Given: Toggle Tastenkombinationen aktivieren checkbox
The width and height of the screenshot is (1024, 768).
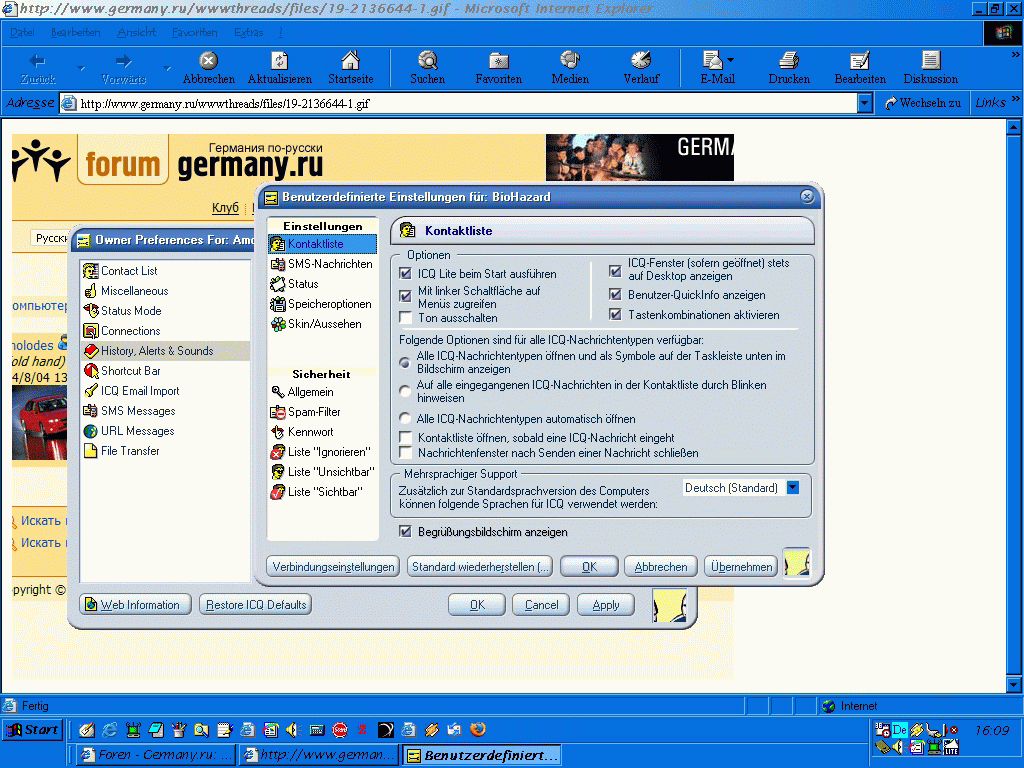Looking at the screenshot, I should (x=615, y=314).
